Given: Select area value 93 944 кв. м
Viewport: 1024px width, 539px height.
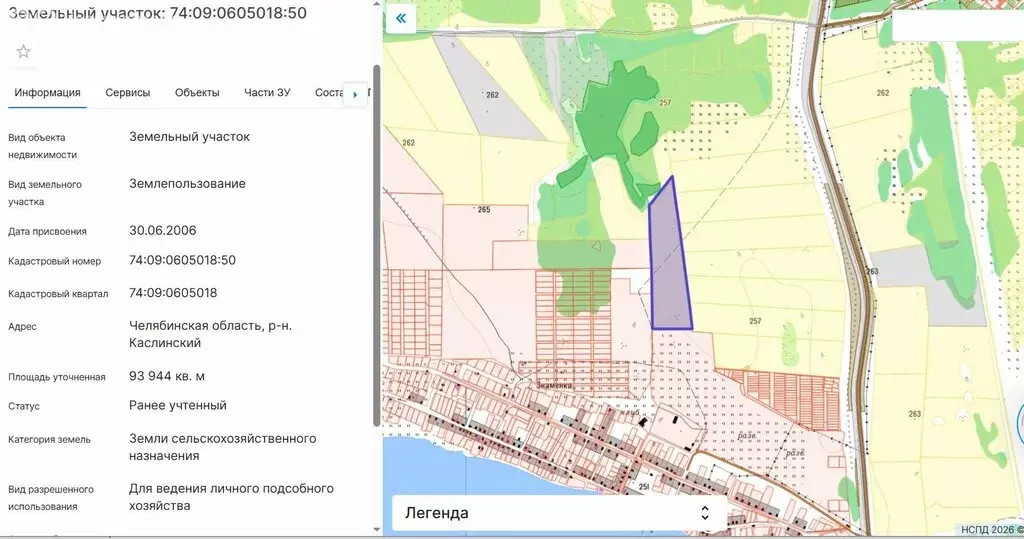Looking at the screenshot, I should click(x=167, y=376).
